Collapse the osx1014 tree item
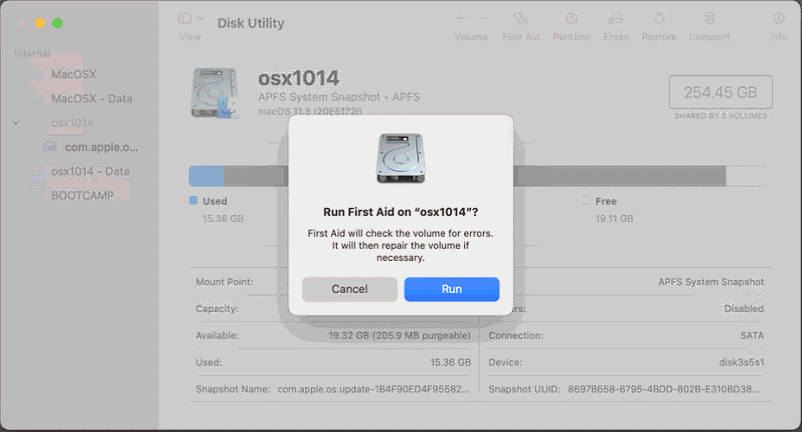The width and height of the screenshot is (802, 432). pyautogui.click(x=16, y=123)
